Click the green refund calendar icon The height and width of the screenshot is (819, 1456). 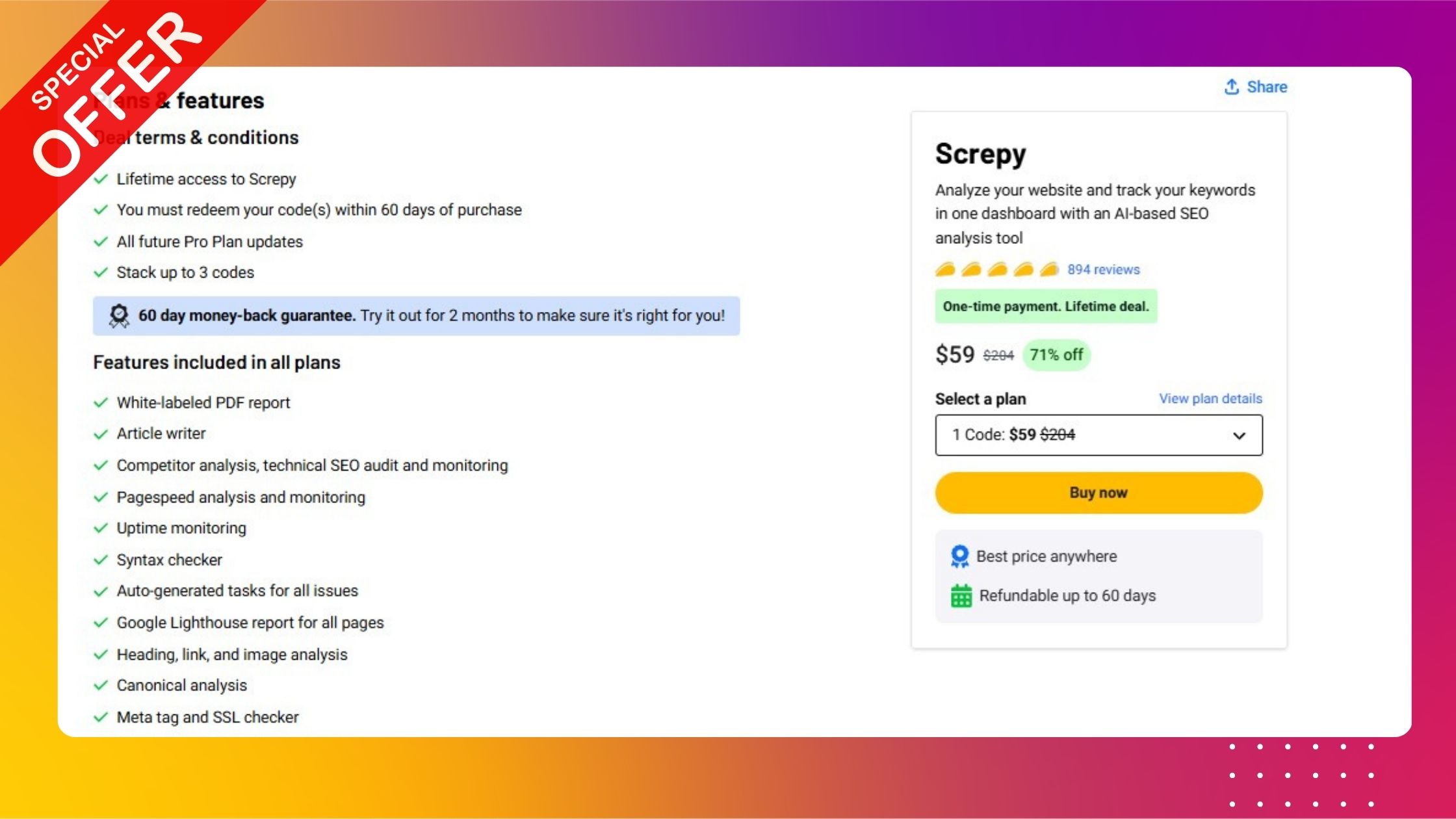click(x=961, y=595)
